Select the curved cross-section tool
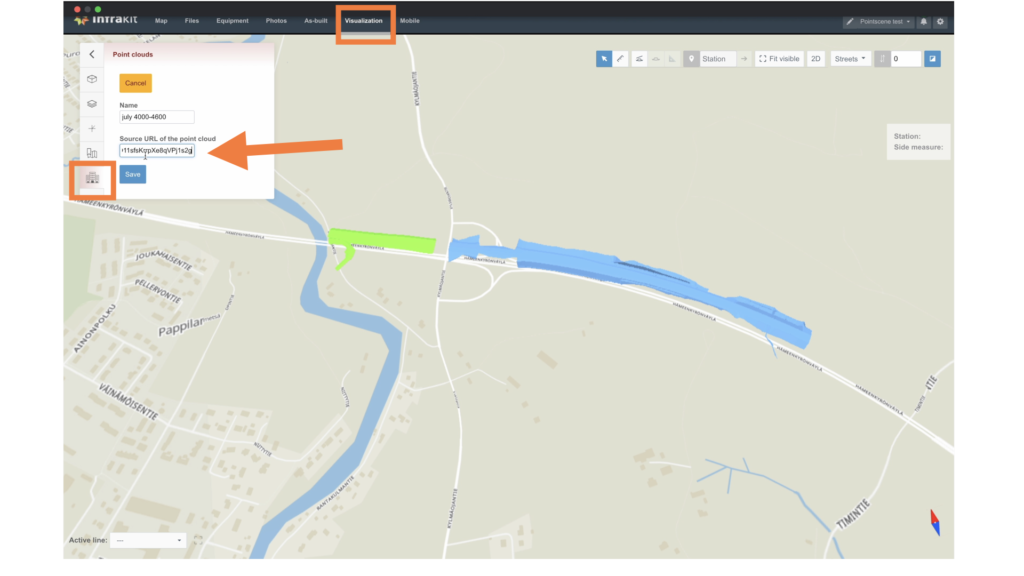The image size is (1024, 576). pyautogui.click(x=656, y=59)
